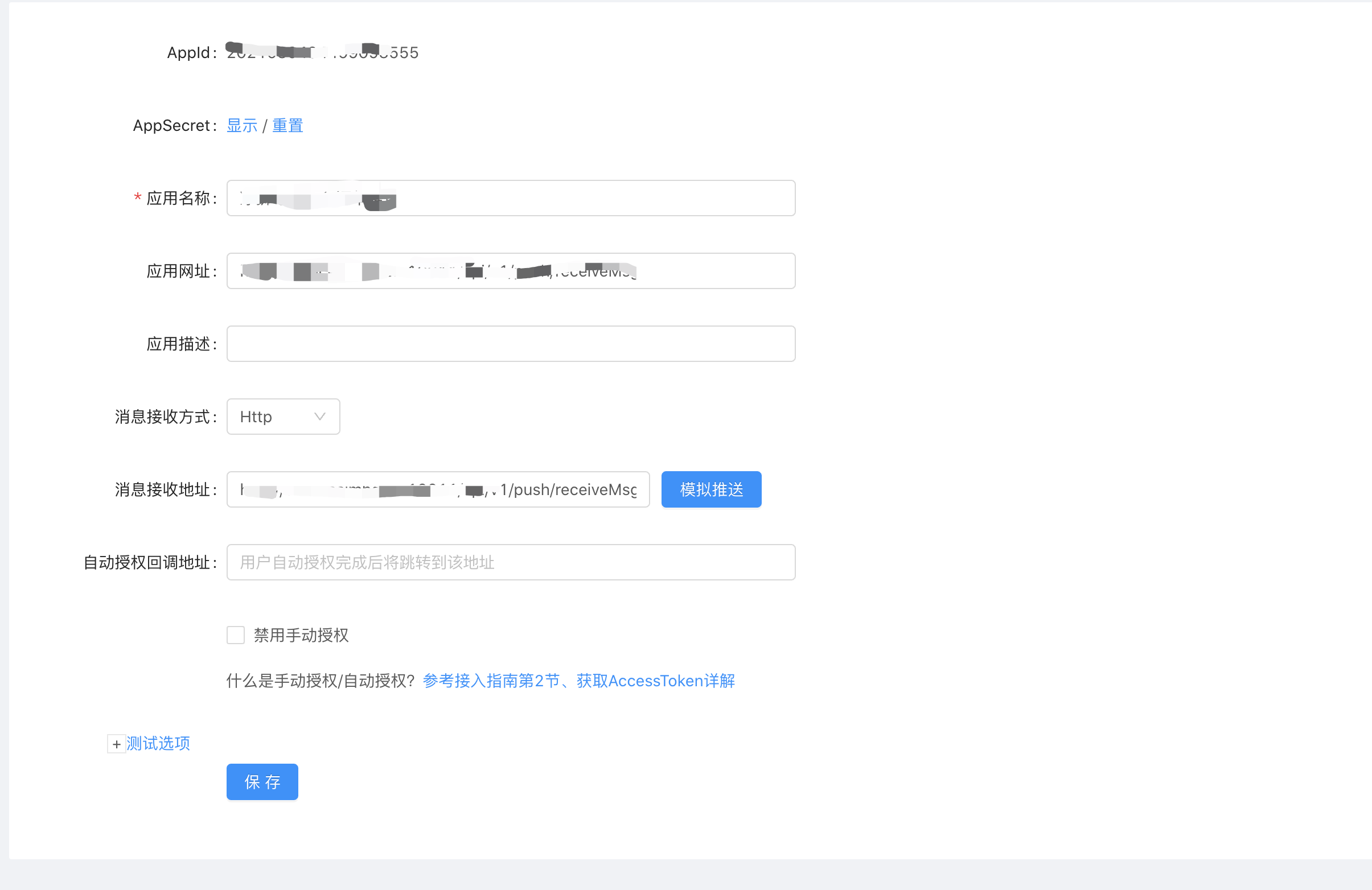
Task: Save the app settings with 保存
Action: (x=262, y=782)
